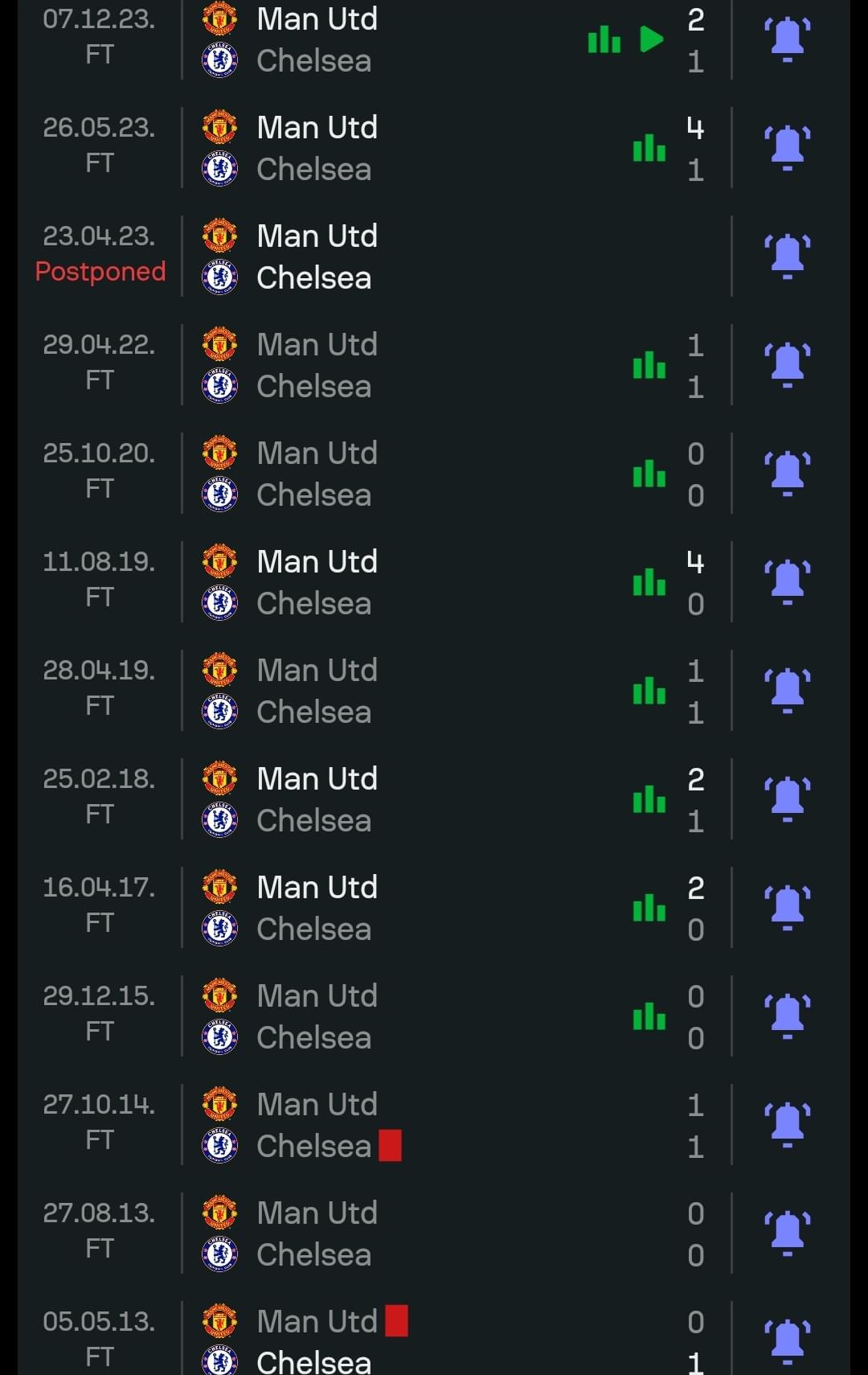Enable alert bell for the postponed 23.04.23 match
The width and height of the screenshot is (868, 1375).
click(788, 257)
